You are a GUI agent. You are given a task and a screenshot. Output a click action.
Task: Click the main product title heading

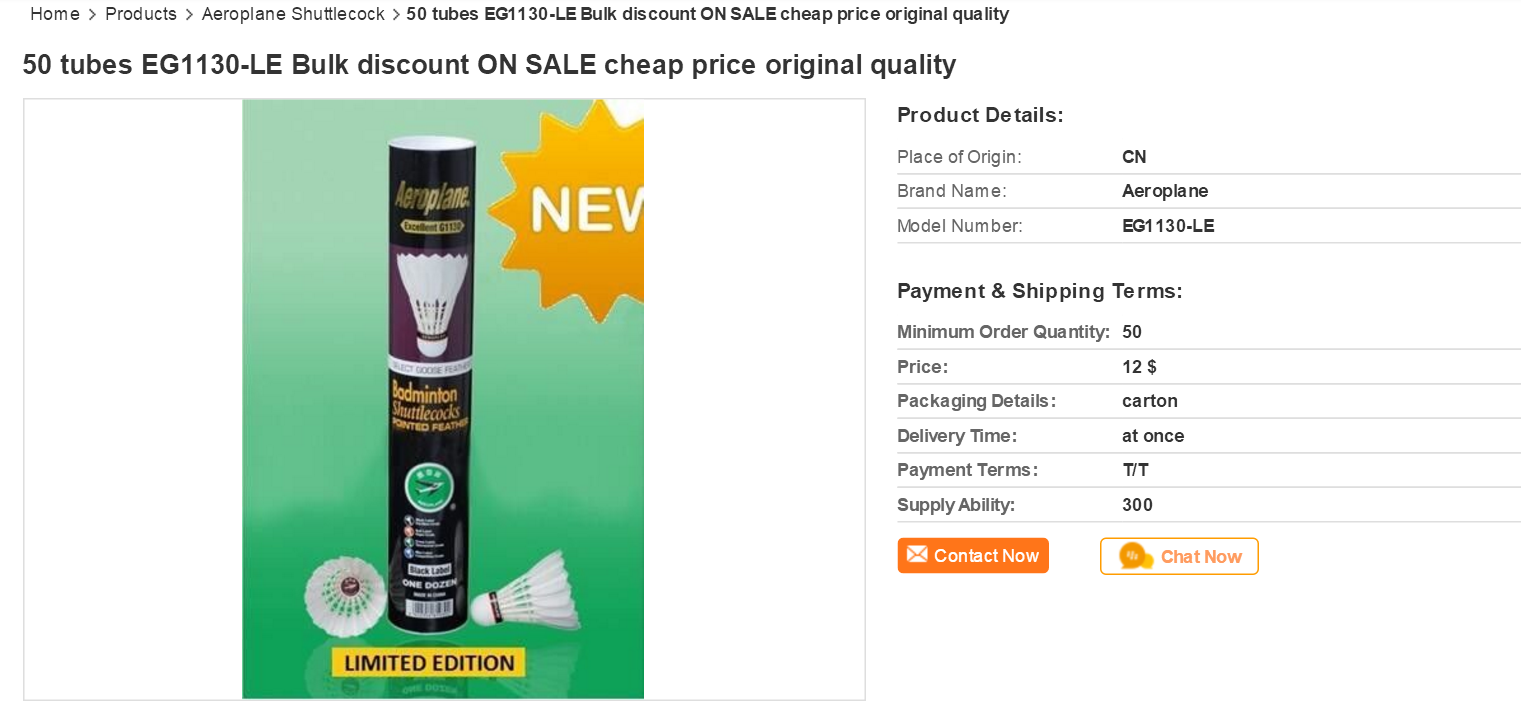point(489,65)
